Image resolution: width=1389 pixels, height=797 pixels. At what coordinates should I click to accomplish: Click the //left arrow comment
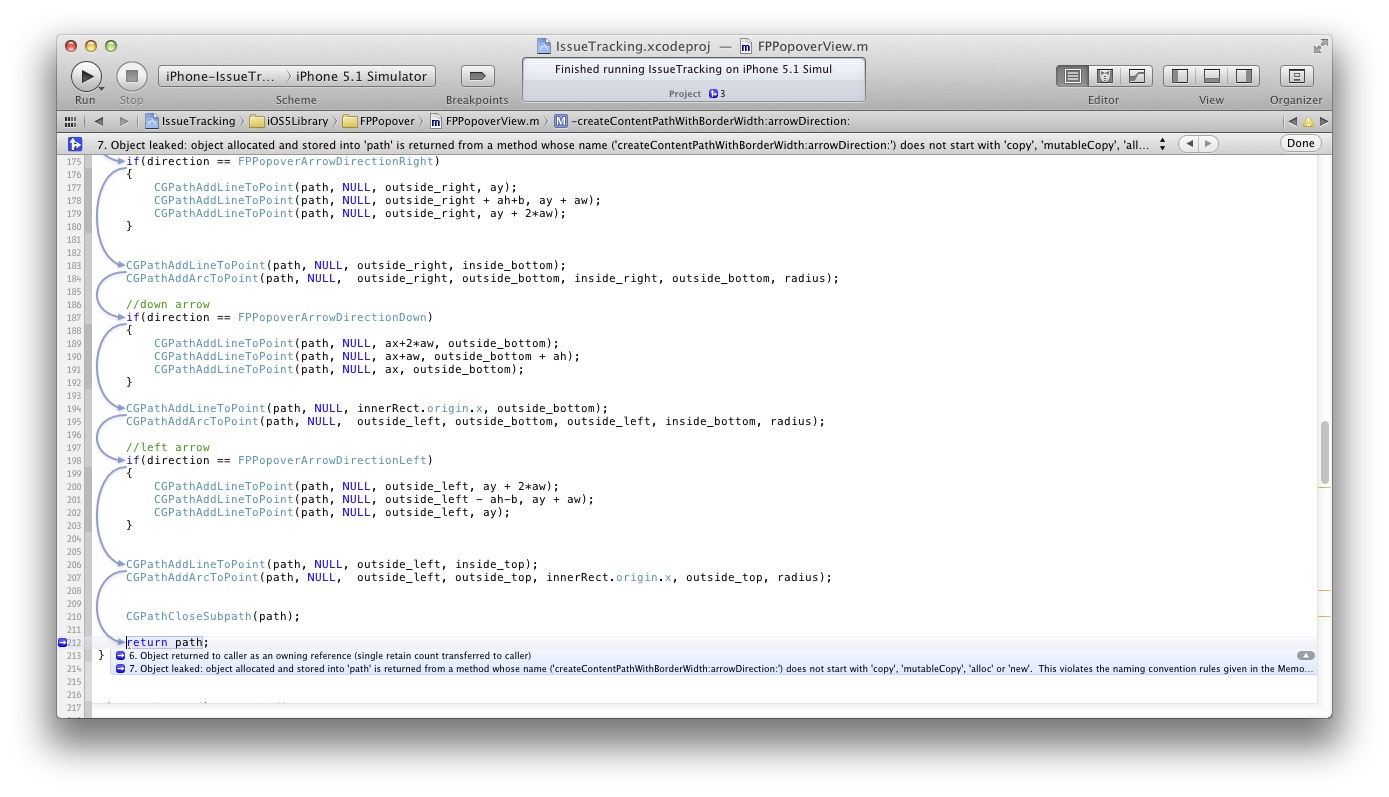coord(168,447)
